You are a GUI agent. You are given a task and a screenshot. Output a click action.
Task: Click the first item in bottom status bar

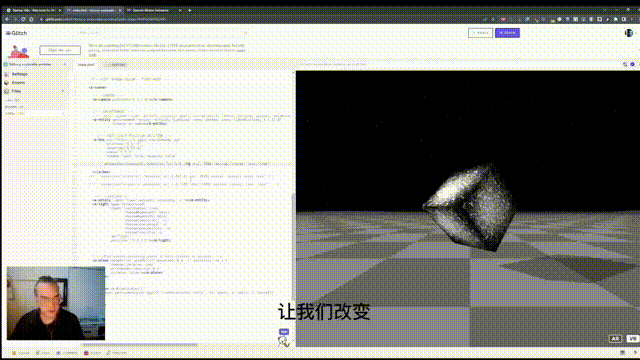coord(20,353)
